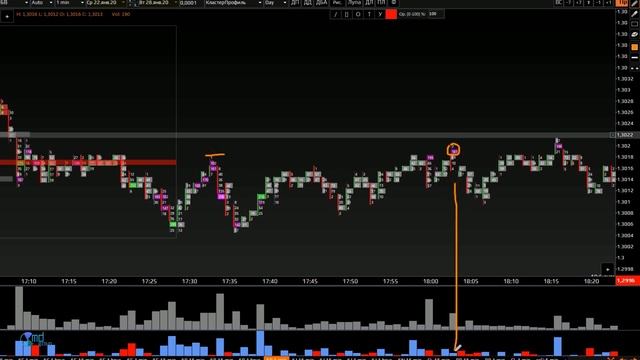Select the ellipse drawing tool
The width and height of the screenshot is (640, 360).
tap(358, 14)
